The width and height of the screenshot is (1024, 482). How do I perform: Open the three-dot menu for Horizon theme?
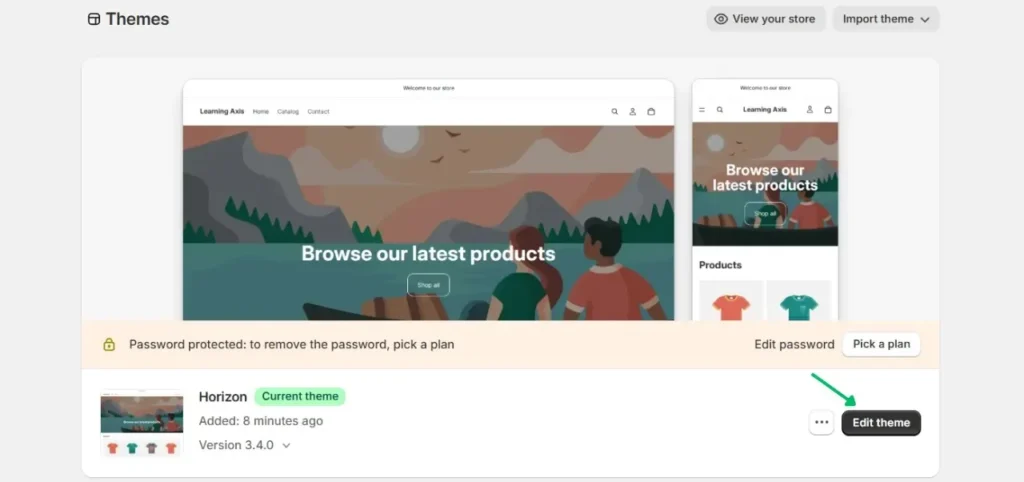pos(822,423)
